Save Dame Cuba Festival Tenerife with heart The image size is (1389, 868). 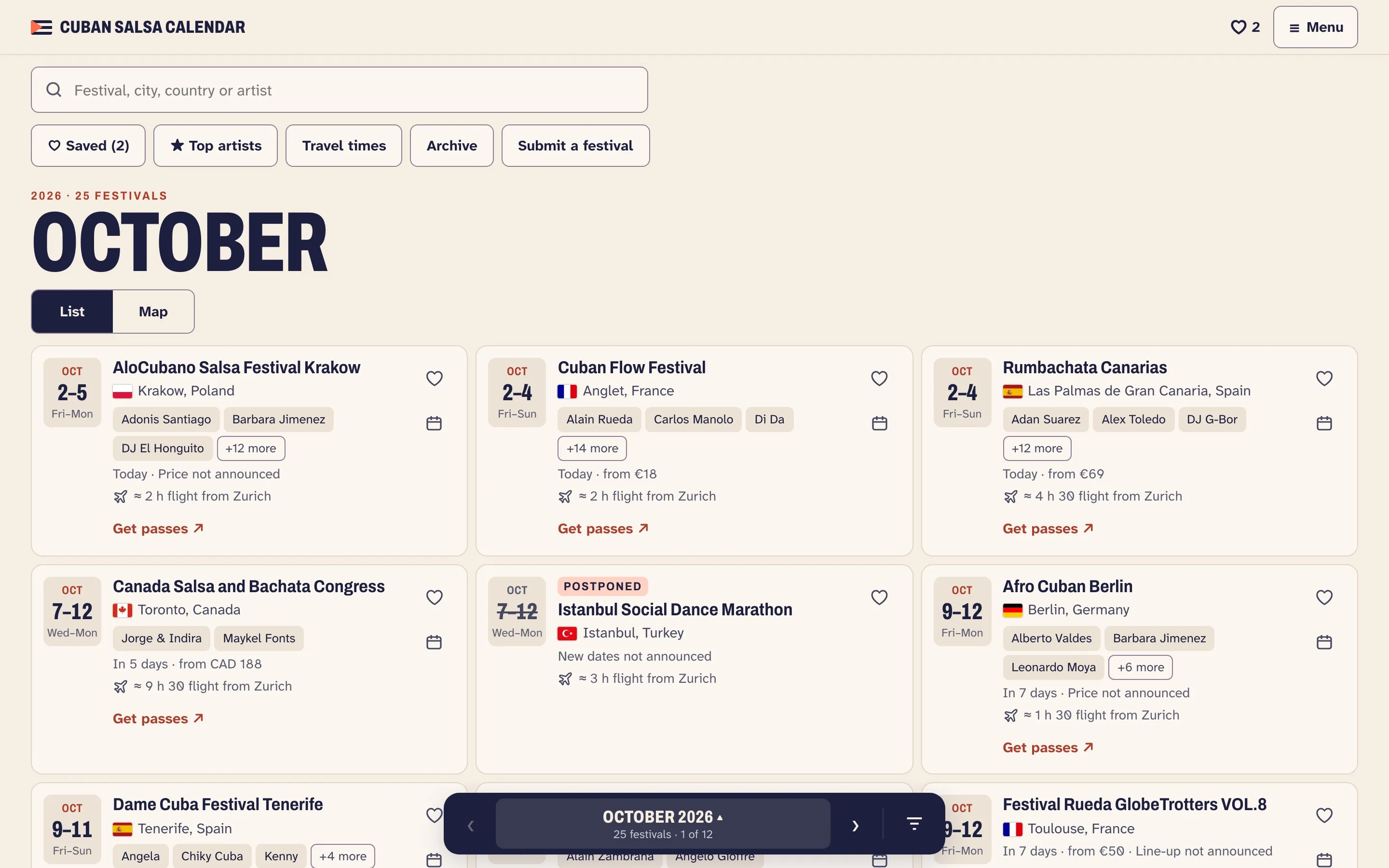tap(434, 815)
